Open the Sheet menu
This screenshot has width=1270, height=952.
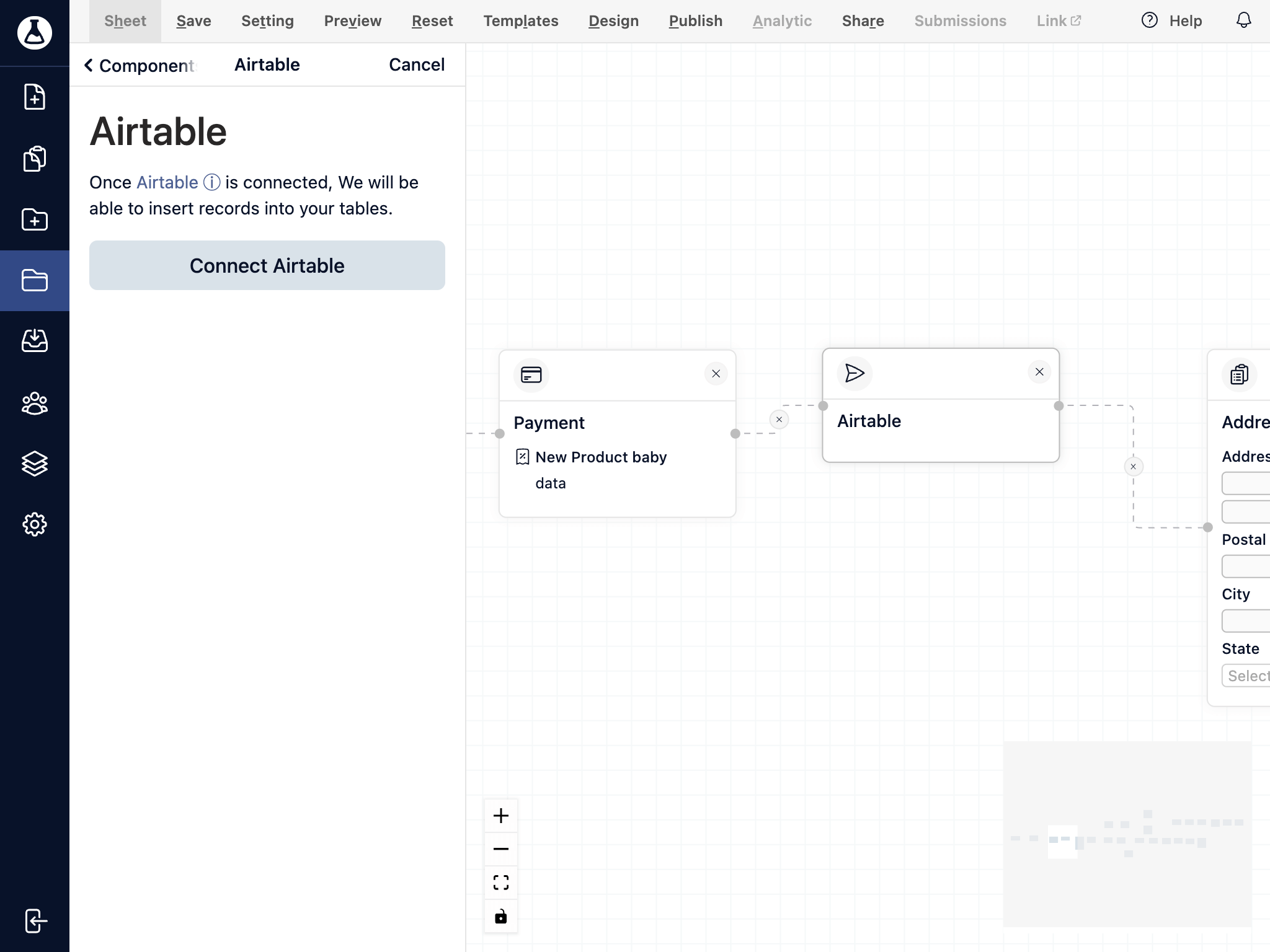pyautogui.click(x=125, y=21)
